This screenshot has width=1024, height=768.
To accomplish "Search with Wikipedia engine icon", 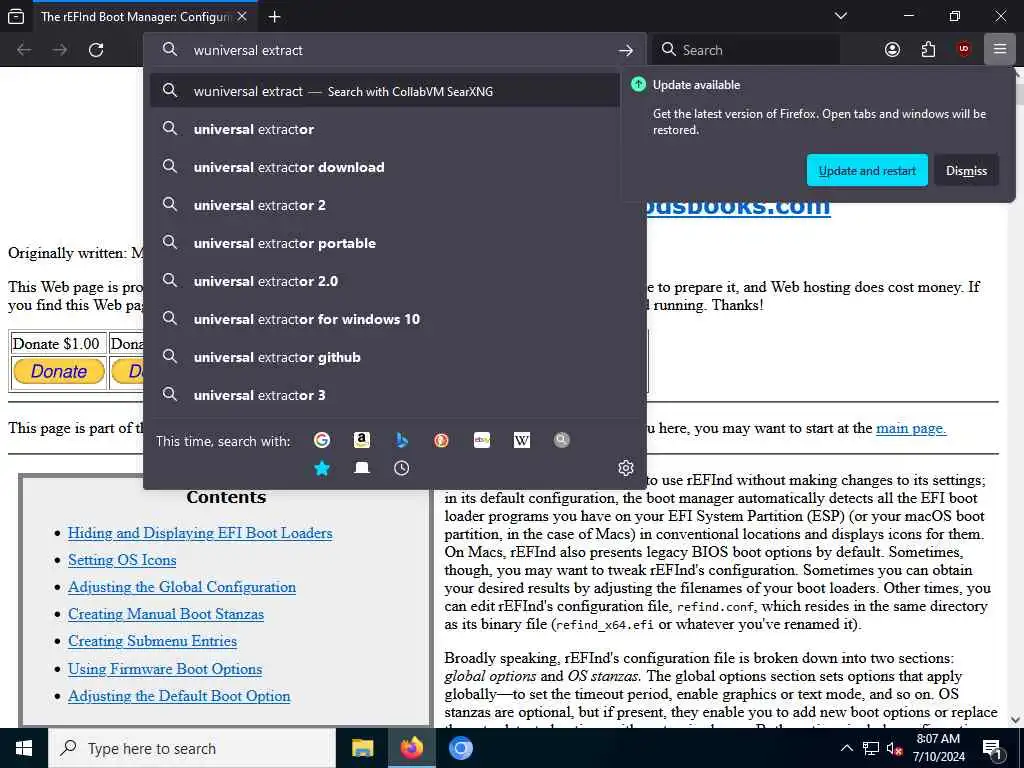I will (522, 440).
